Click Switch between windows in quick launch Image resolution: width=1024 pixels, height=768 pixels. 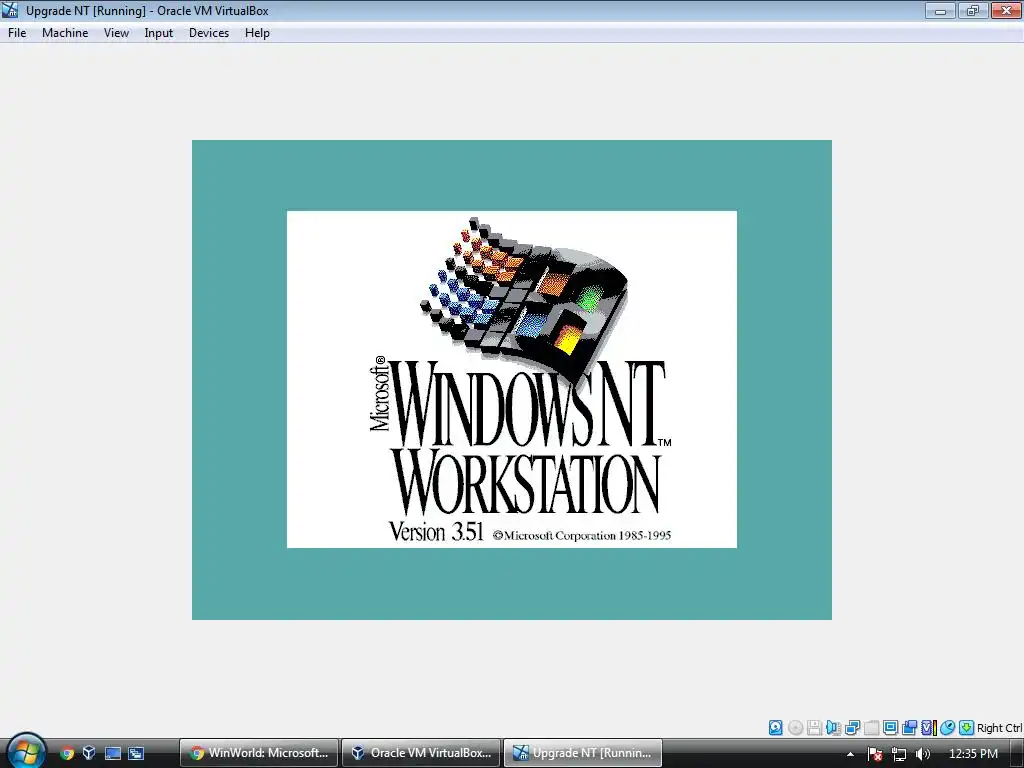coord(136,753)
